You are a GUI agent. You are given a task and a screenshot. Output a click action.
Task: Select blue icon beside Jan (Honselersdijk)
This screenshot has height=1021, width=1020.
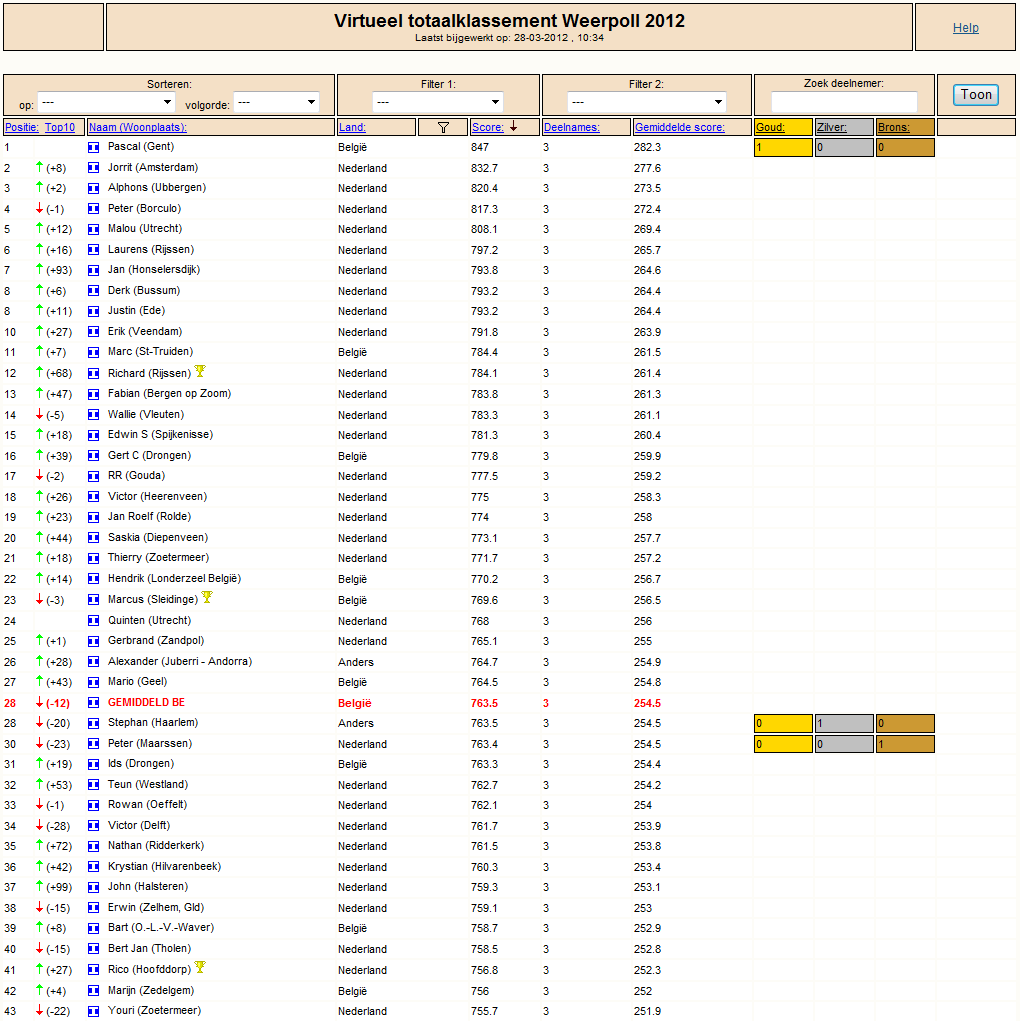[x=94, y=270]
